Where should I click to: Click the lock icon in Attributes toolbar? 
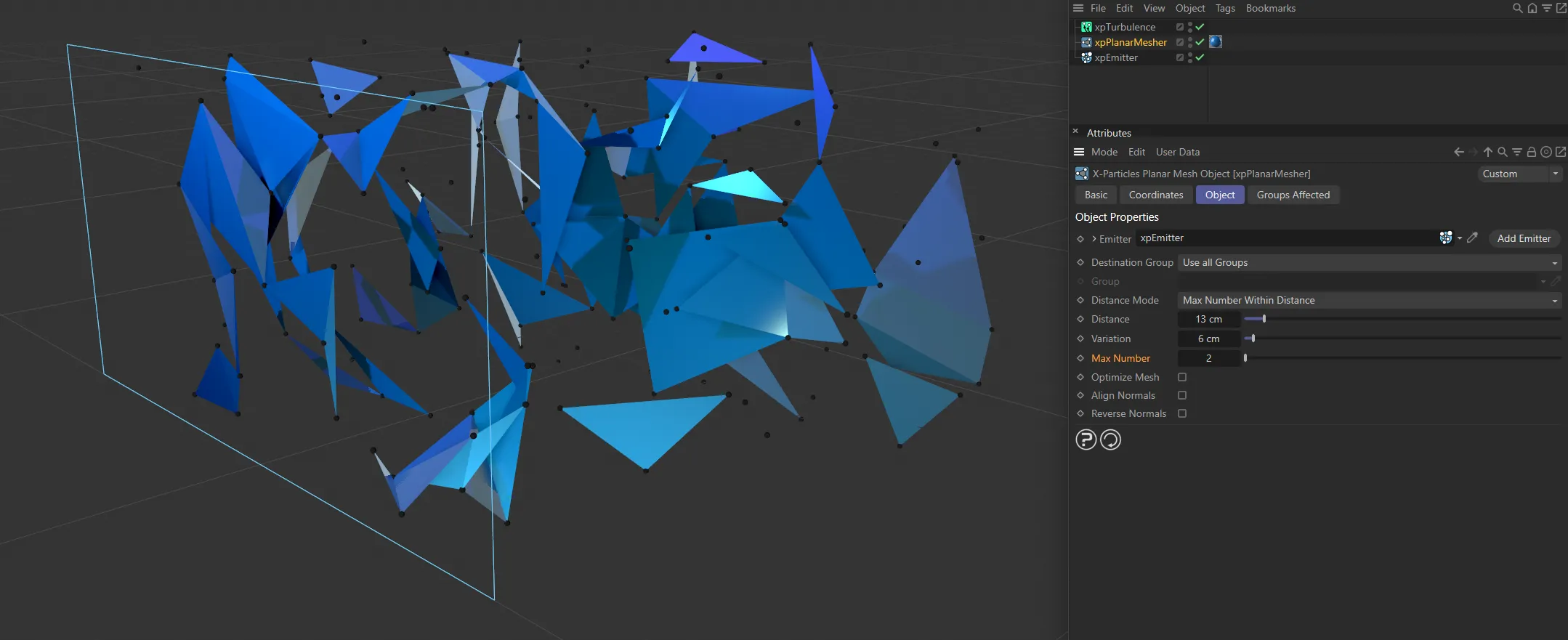[1531, 152]
